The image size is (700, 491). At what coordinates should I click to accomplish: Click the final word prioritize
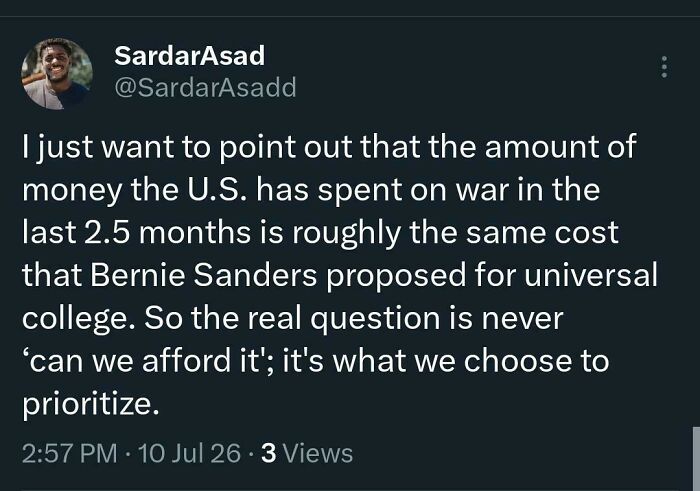[91, 404]
